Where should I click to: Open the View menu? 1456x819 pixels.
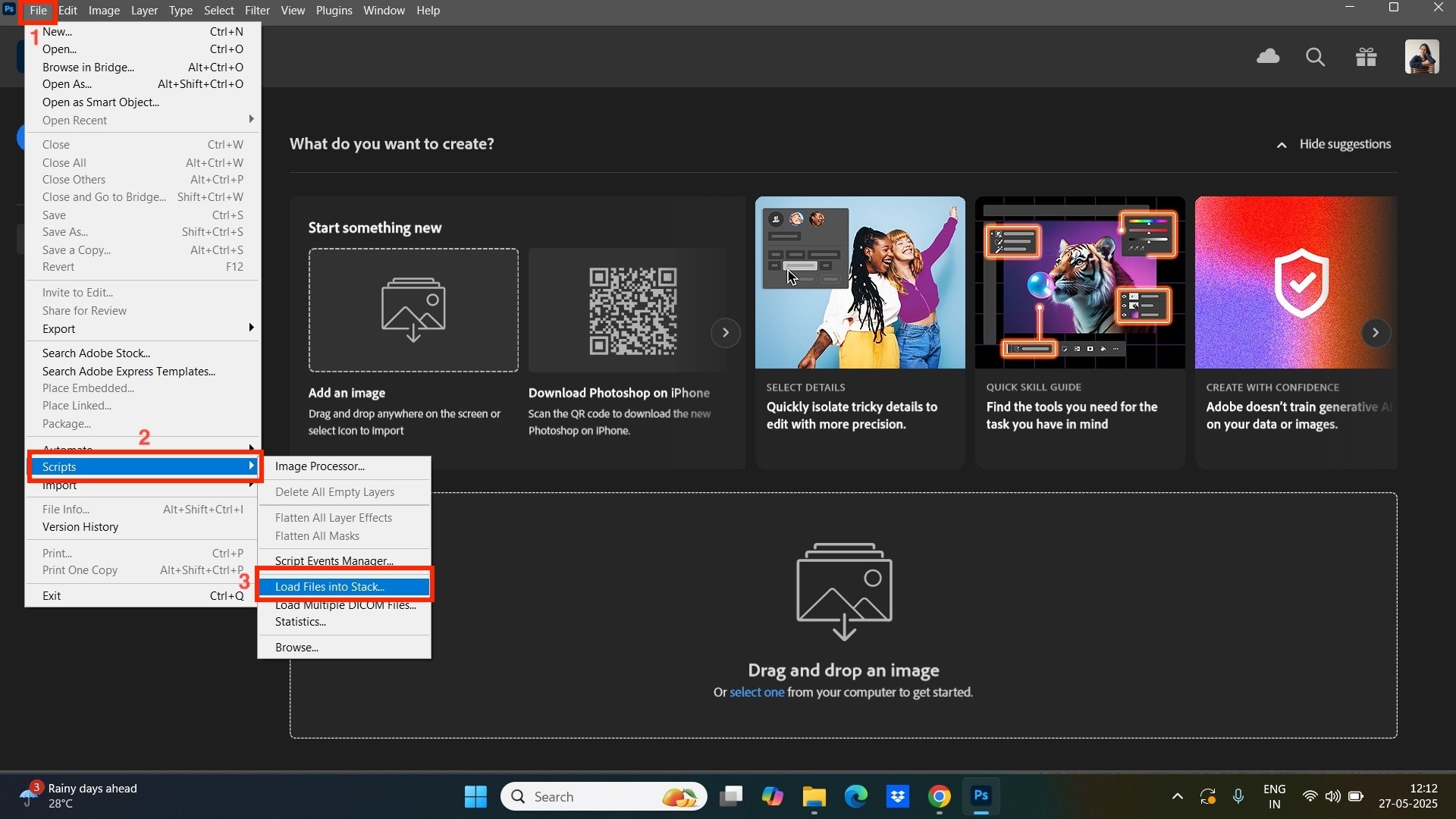click(293, 11)
